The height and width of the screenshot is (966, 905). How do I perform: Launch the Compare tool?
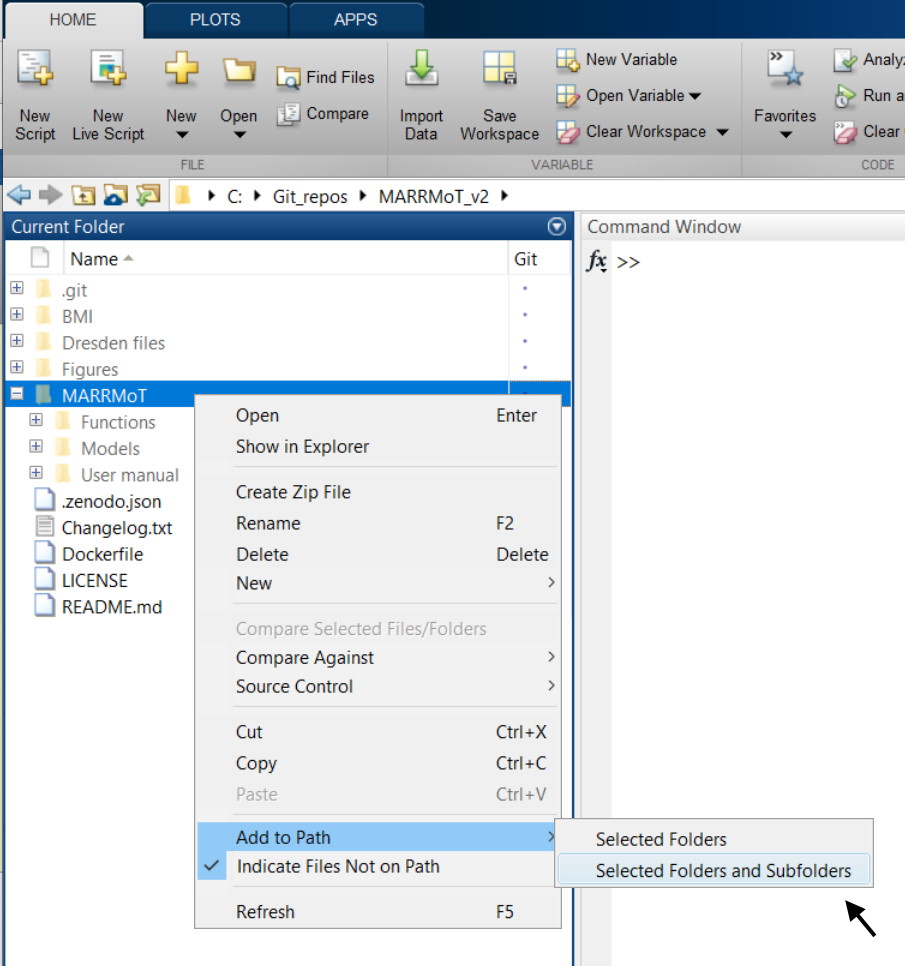323,114
